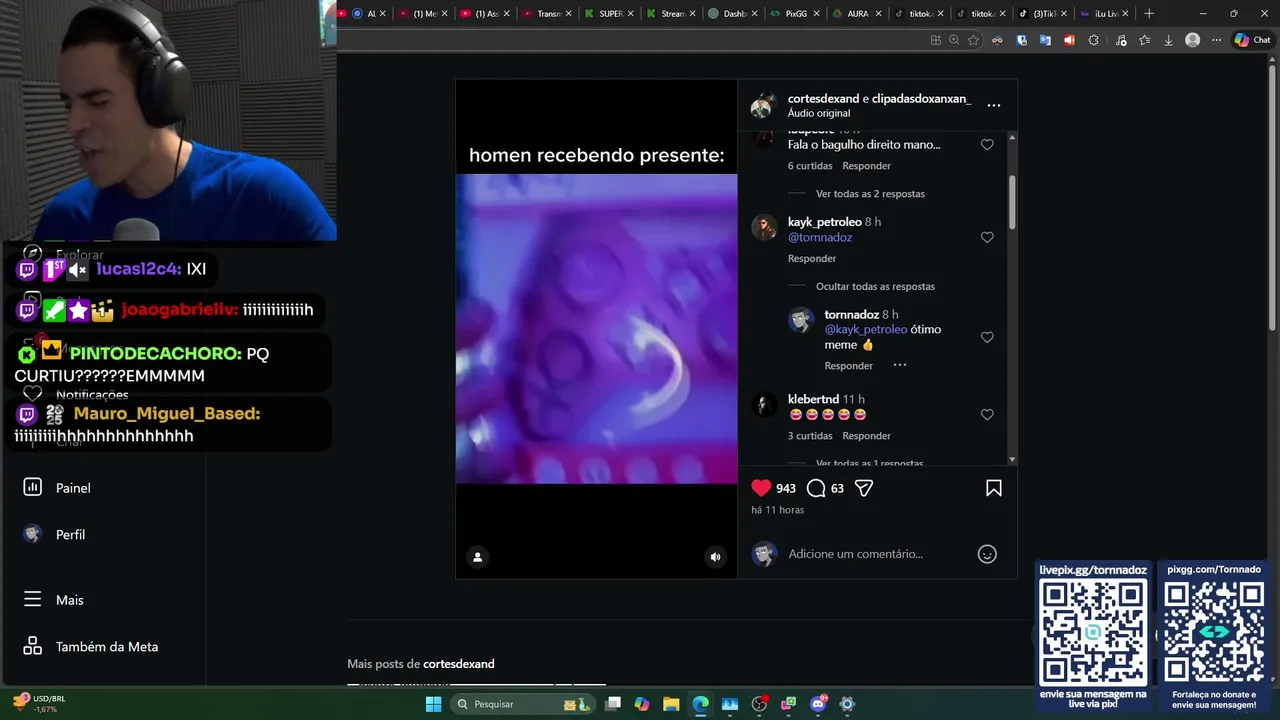The height and width of the screenshot is (720, 1280).
Task: Open post options three-dot menu
Action: click(994, 105)
